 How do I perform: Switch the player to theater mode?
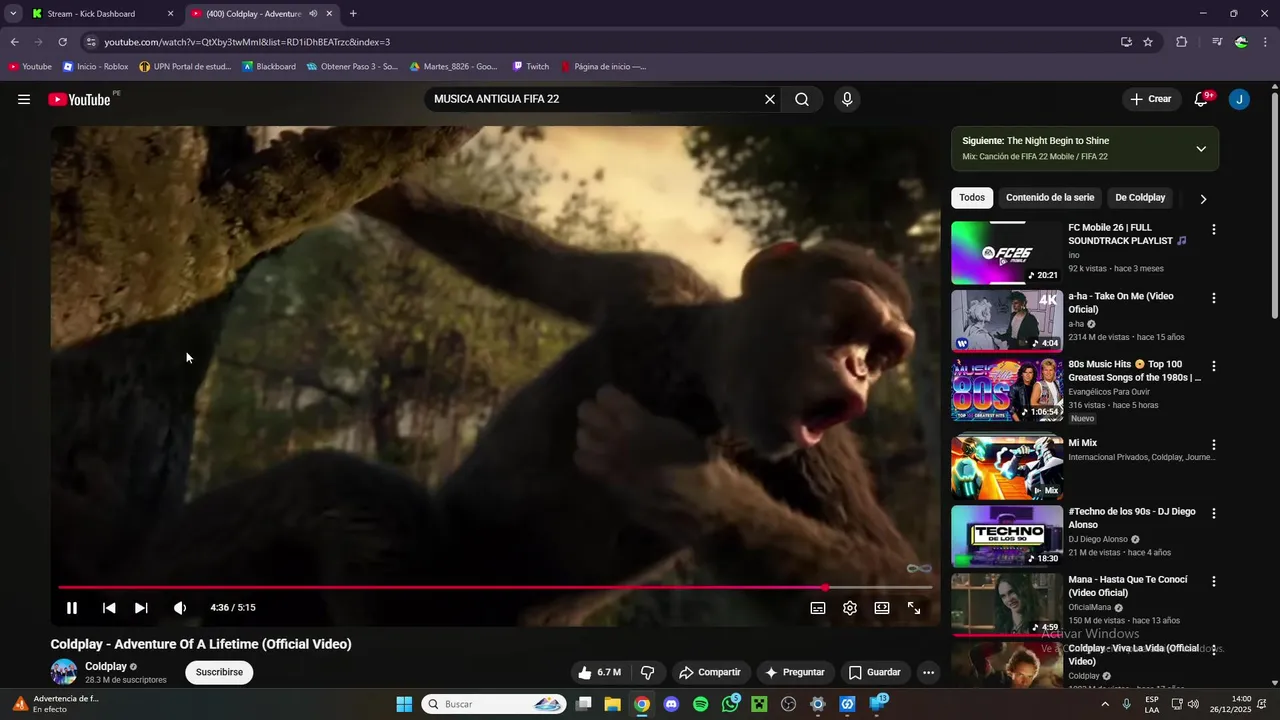(882, 608)
